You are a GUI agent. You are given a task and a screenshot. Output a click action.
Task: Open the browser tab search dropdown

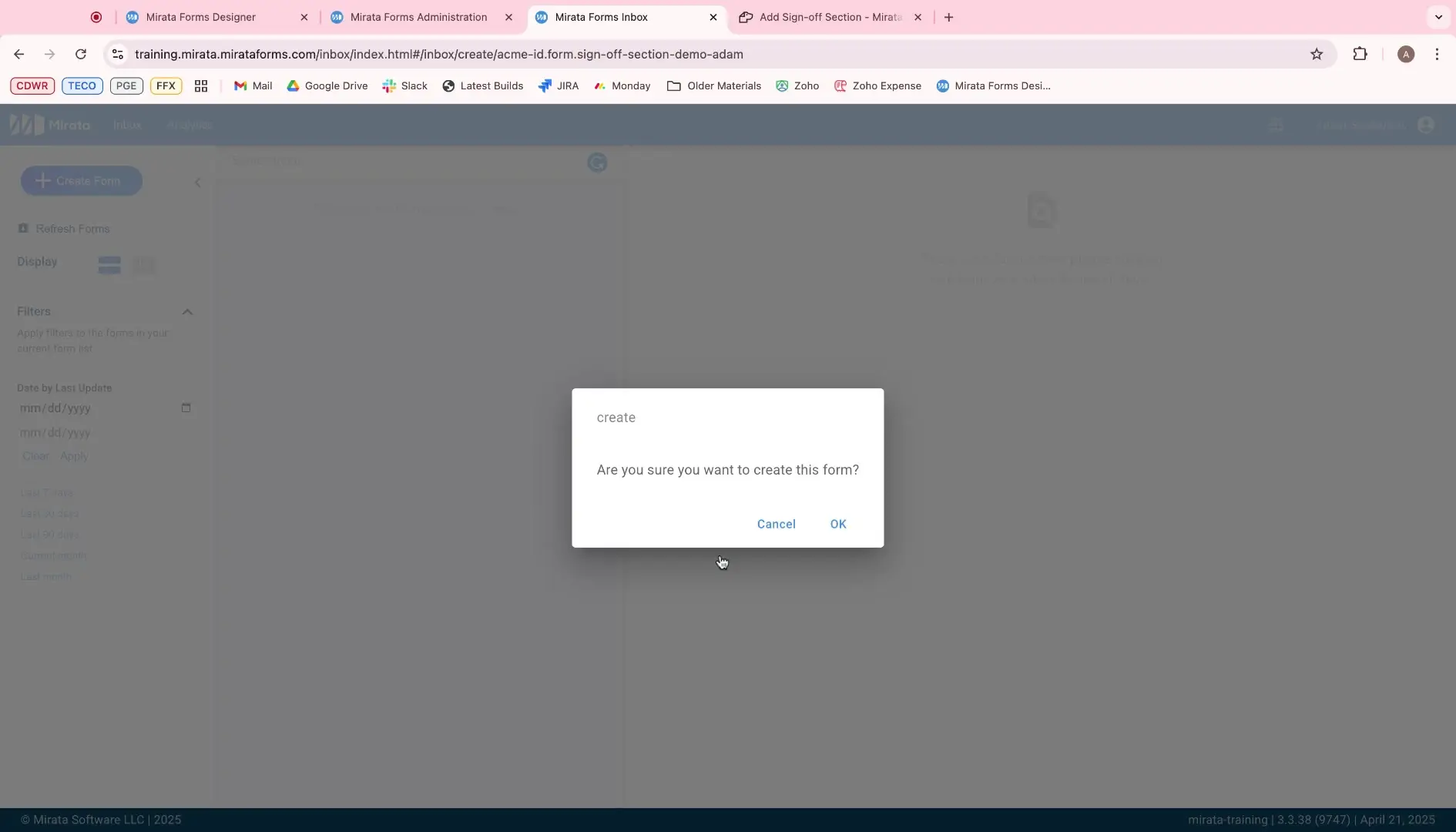(1438, 16)
